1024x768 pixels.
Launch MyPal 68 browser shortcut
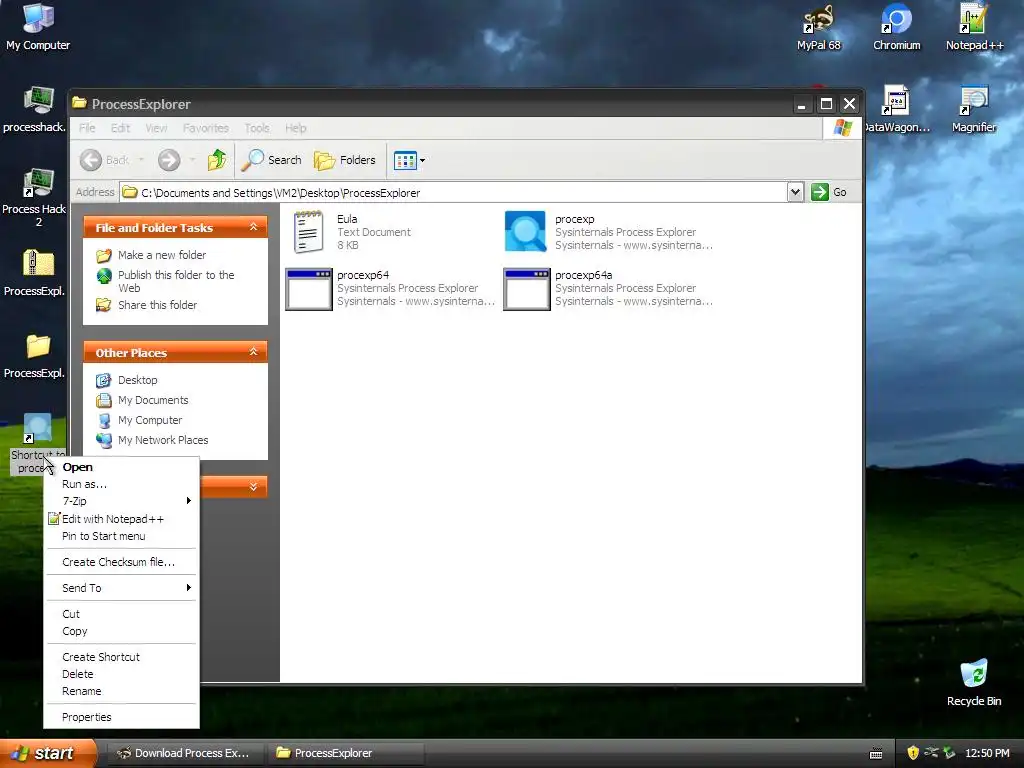coord(818,26)
